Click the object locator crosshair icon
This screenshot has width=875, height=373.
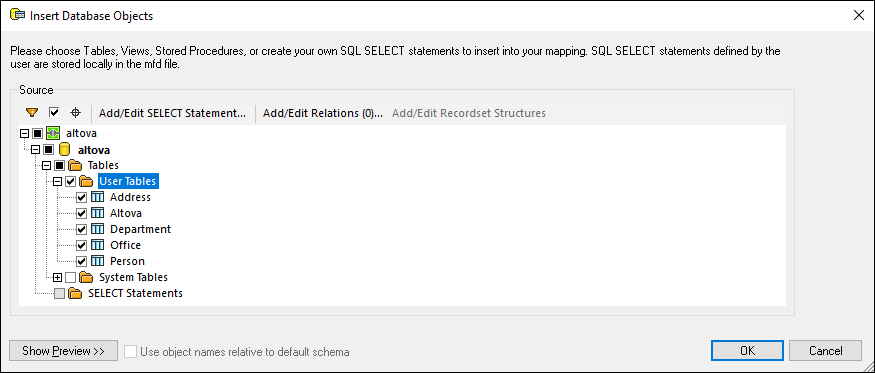pos(76,113)
